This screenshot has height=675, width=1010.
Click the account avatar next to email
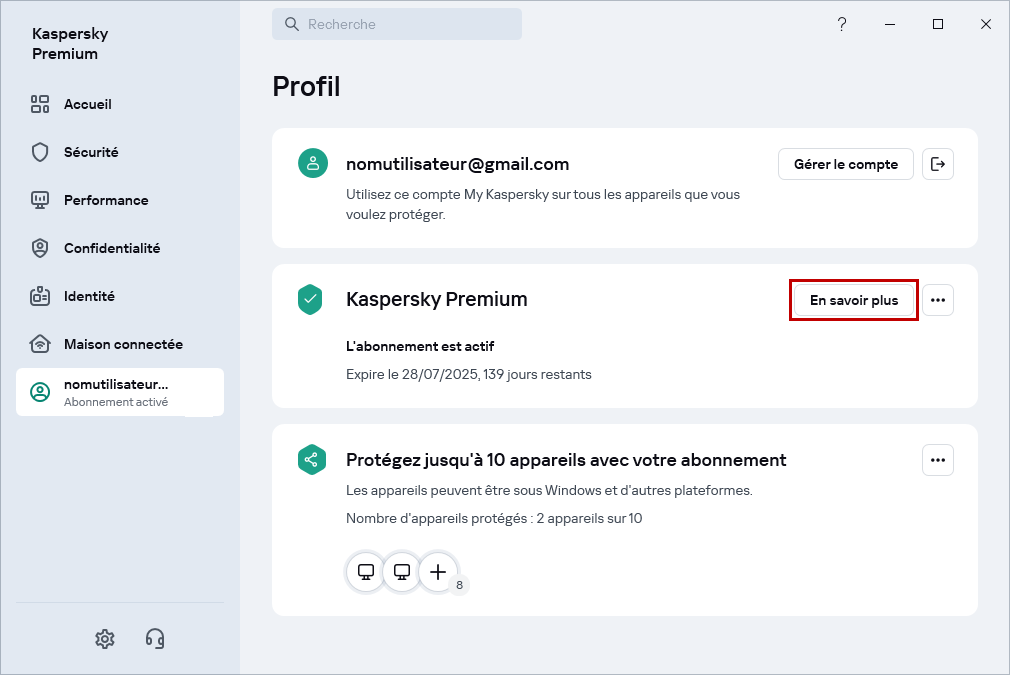312,164
